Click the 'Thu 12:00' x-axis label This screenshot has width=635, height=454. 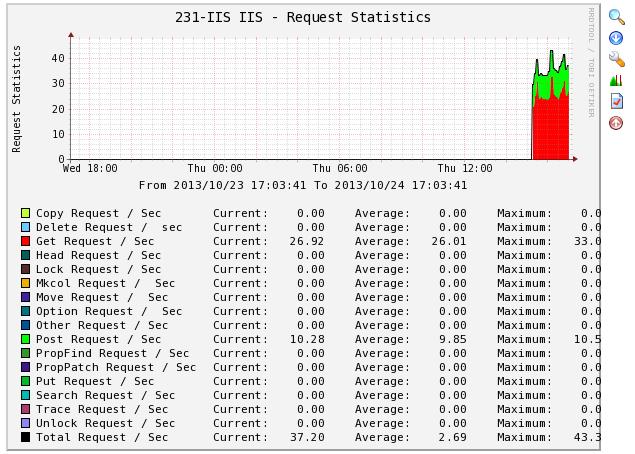click(465, 168)
